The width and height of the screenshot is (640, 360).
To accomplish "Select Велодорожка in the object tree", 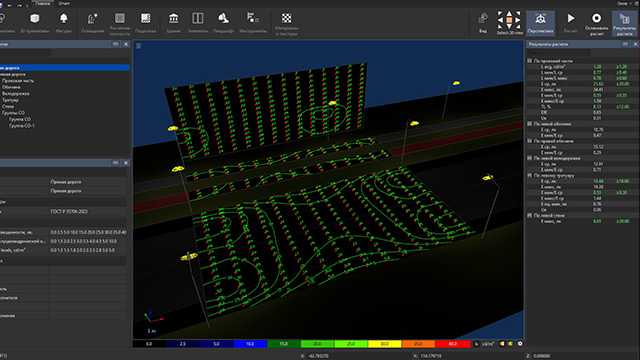I will (16, 93).
